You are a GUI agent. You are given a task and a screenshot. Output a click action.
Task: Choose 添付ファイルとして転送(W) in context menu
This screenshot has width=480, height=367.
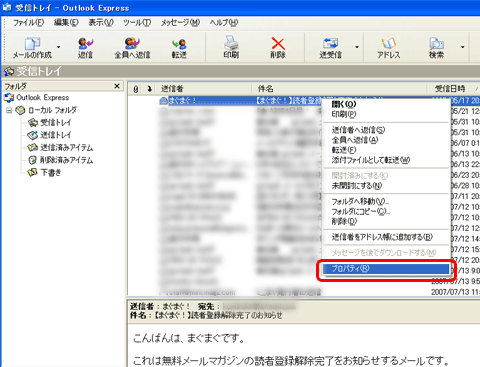tap(371, 160)
